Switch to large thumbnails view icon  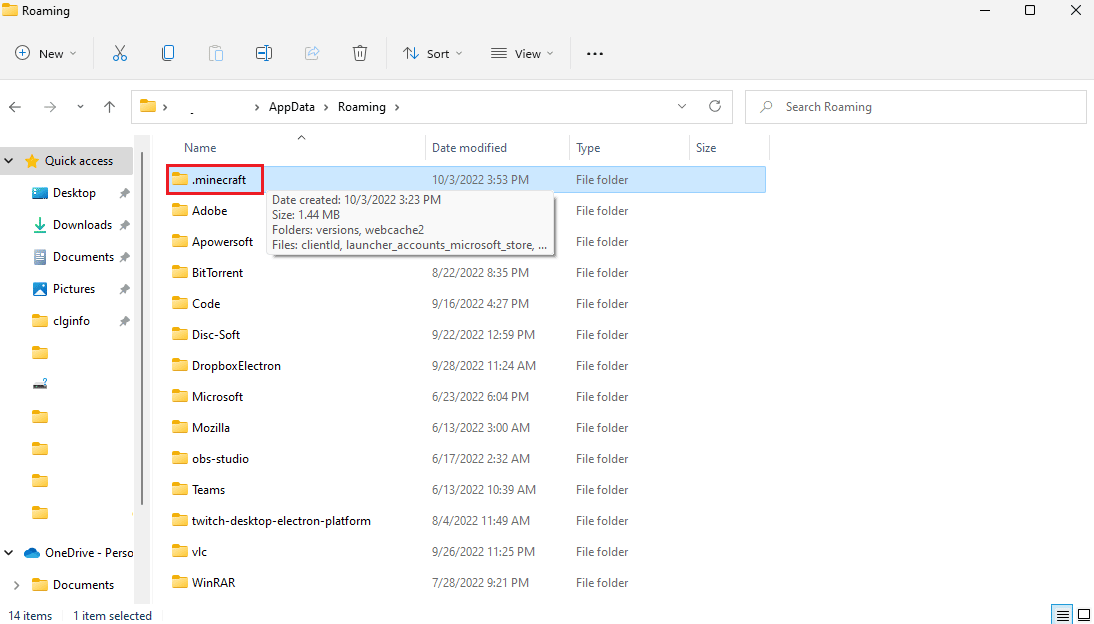(1082, 614)
